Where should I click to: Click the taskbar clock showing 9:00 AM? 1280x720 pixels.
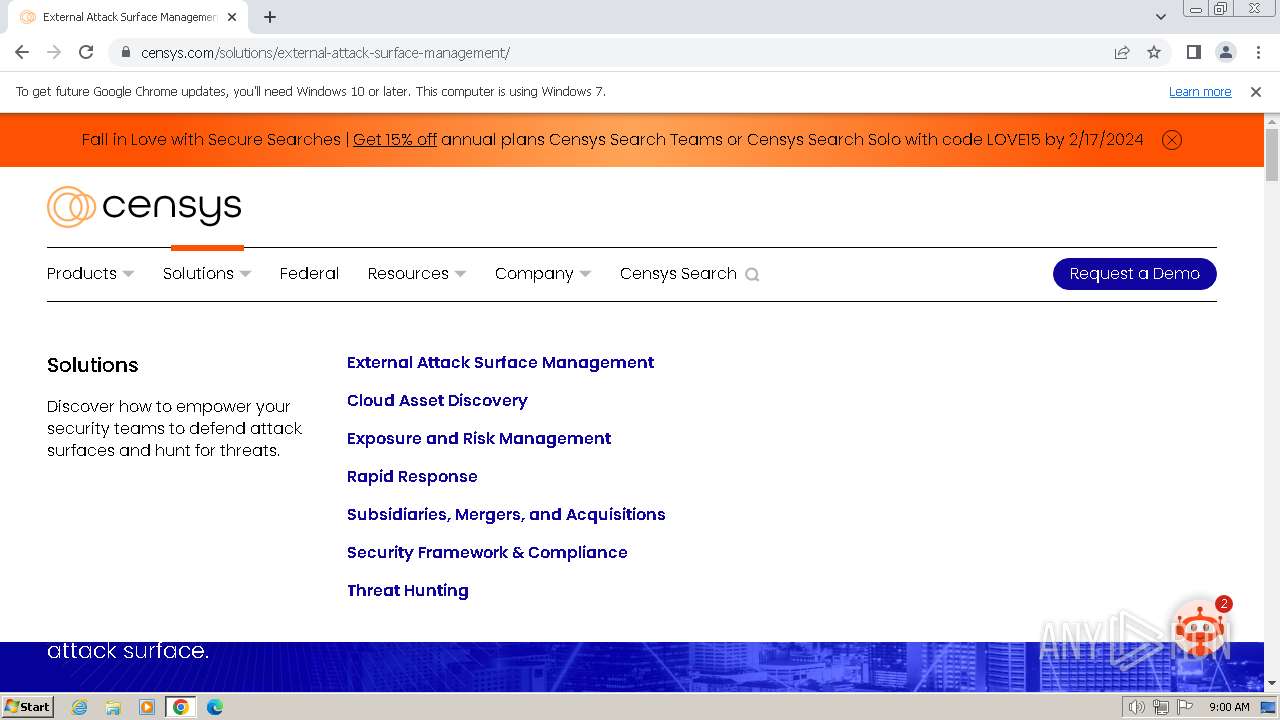[1229, 707]
